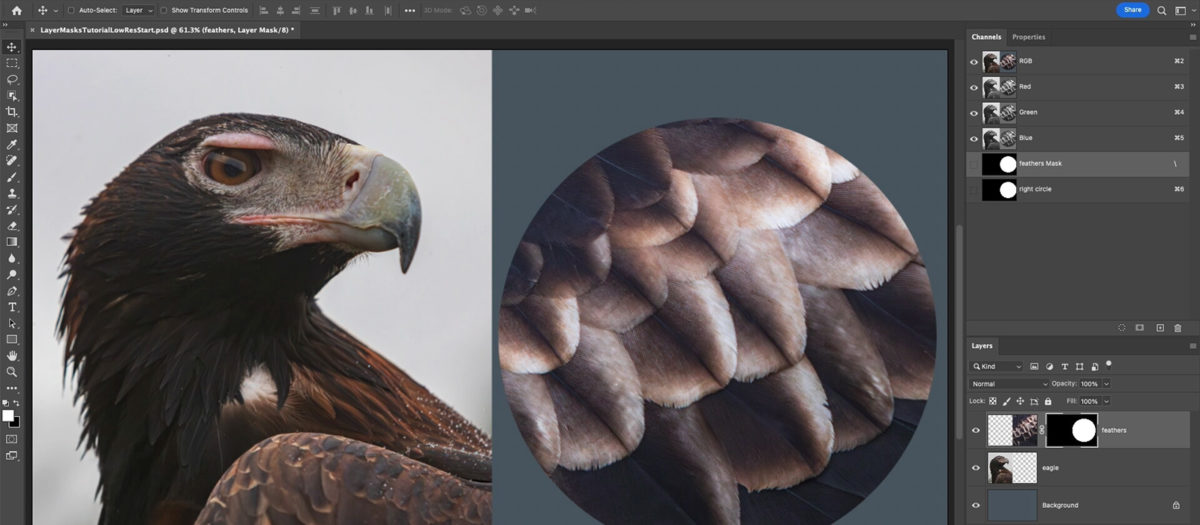Click the foreground color swatch
This screenshot has height=525, width=1200.
8,415
